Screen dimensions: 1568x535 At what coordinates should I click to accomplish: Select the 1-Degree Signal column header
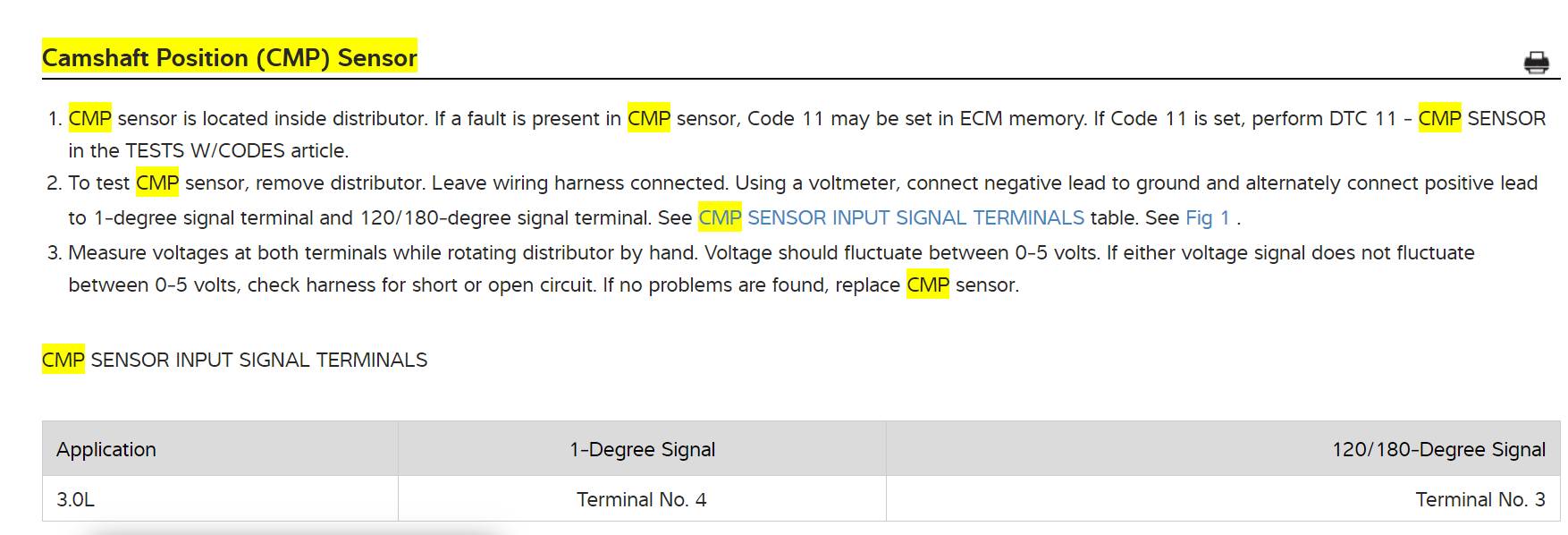tap(642, 449)
